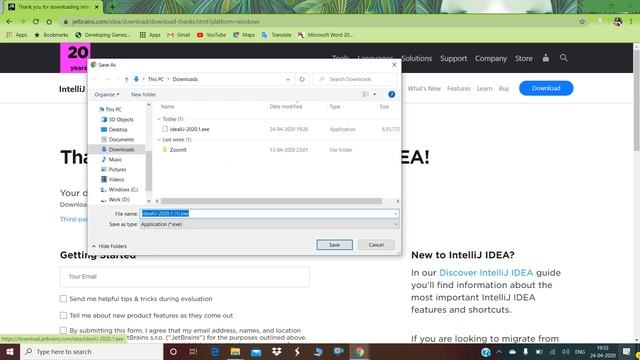Open the Chrome profile avatar
Image resolution: width=640 pixels, height=360 pixels.
618,22
